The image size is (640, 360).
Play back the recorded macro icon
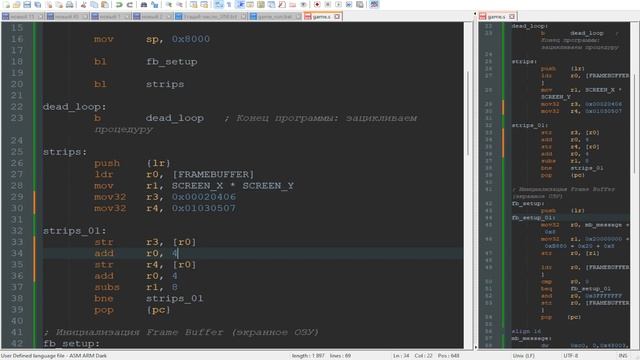coord(338,4)
